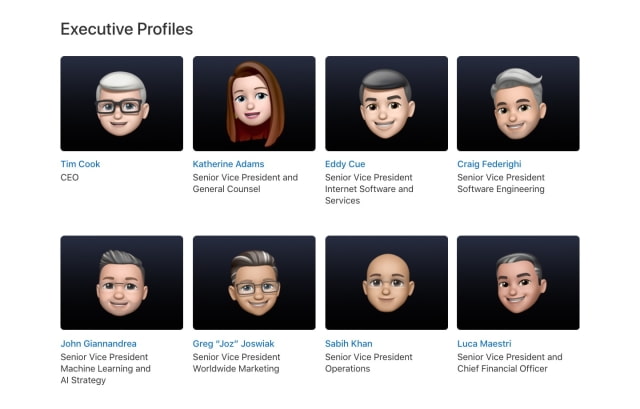
Task: Click the "CEO" title text
Action: click(x=69, y=178)
